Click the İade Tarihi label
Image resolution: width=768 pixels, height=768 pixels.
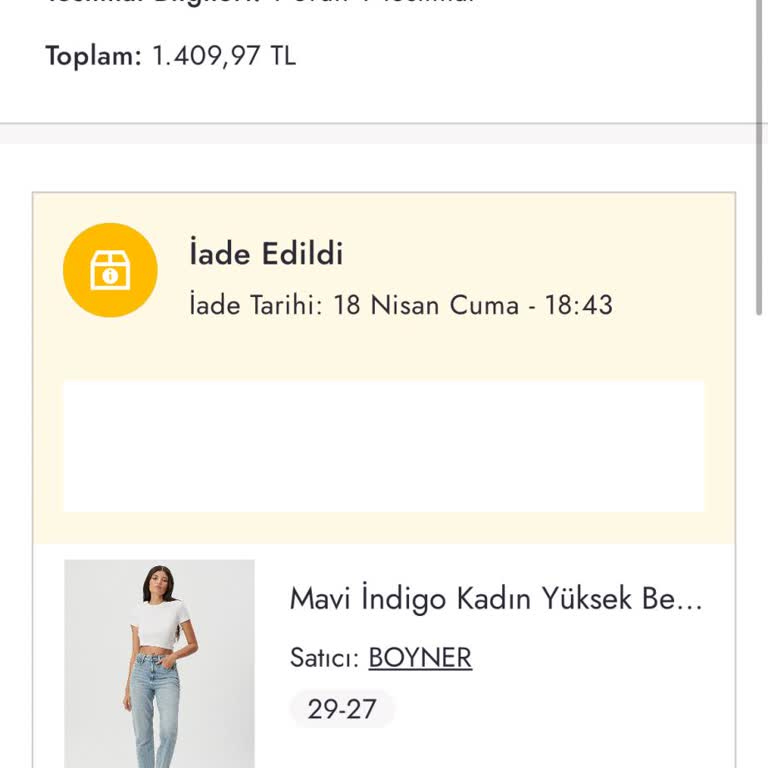tap(256, 305)
